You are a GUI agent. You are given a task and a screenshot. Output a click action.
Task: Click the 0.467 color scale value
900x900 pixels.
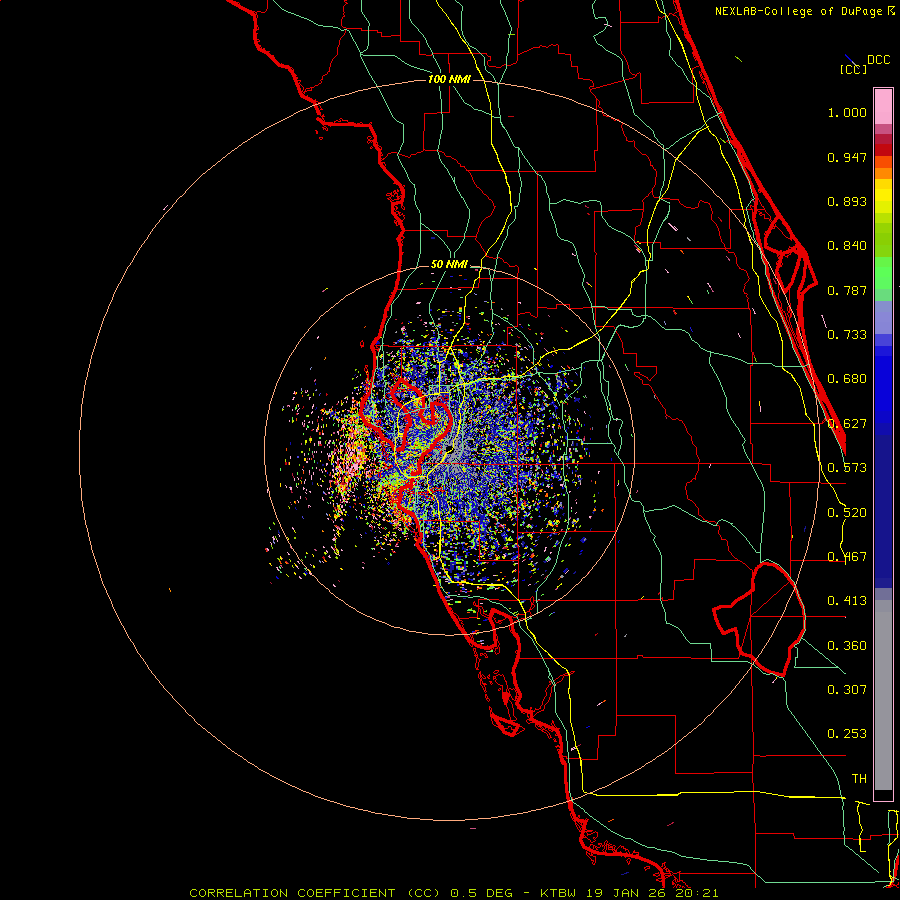pos(847,557)
